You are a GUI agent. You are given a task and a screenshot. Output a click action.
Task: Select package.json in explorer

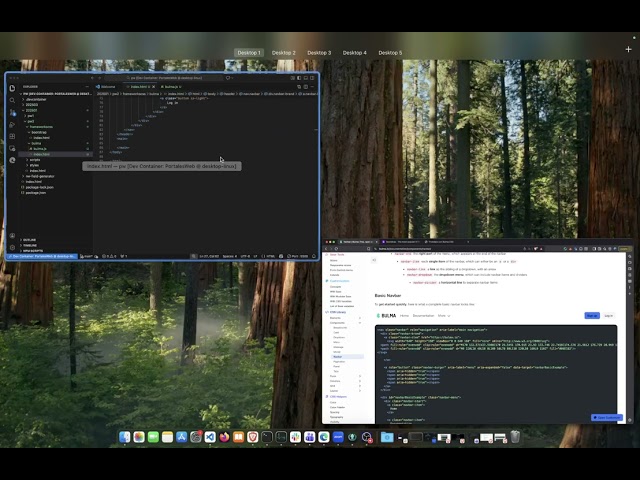(36, 193)
